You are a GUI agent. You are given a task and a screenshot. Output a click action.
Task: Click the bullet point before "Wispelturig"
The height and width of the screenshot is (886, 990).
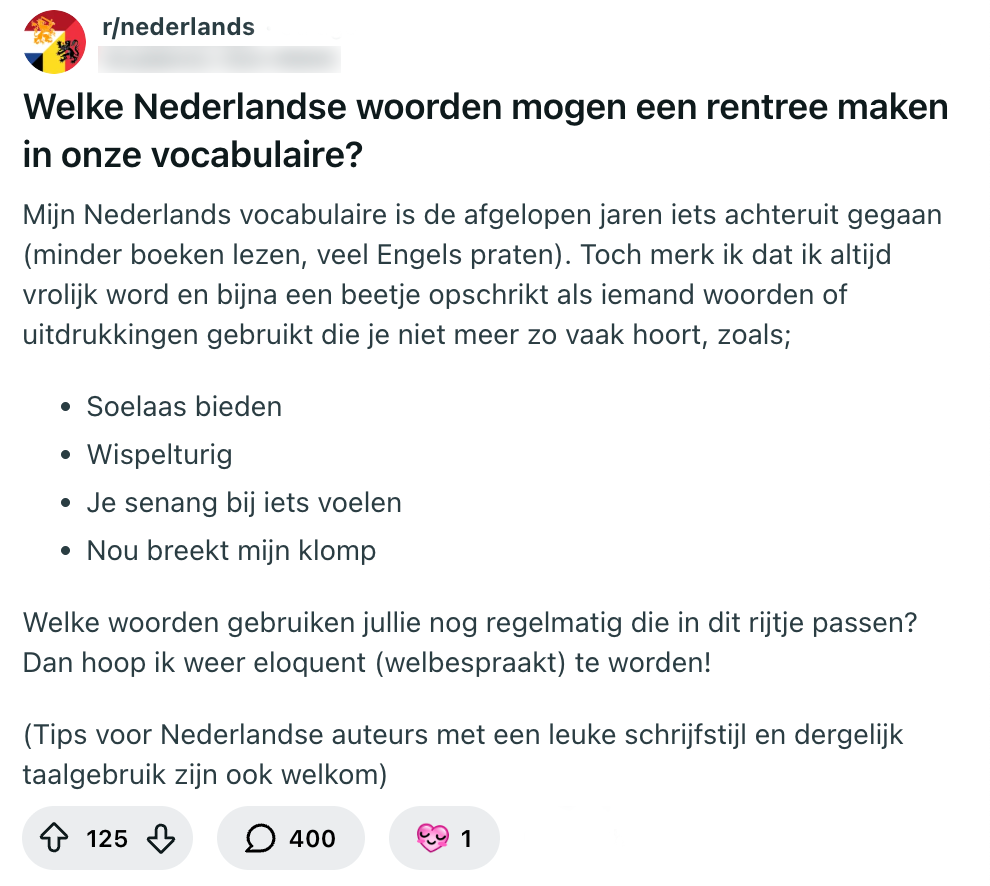[x=66, y=456]
